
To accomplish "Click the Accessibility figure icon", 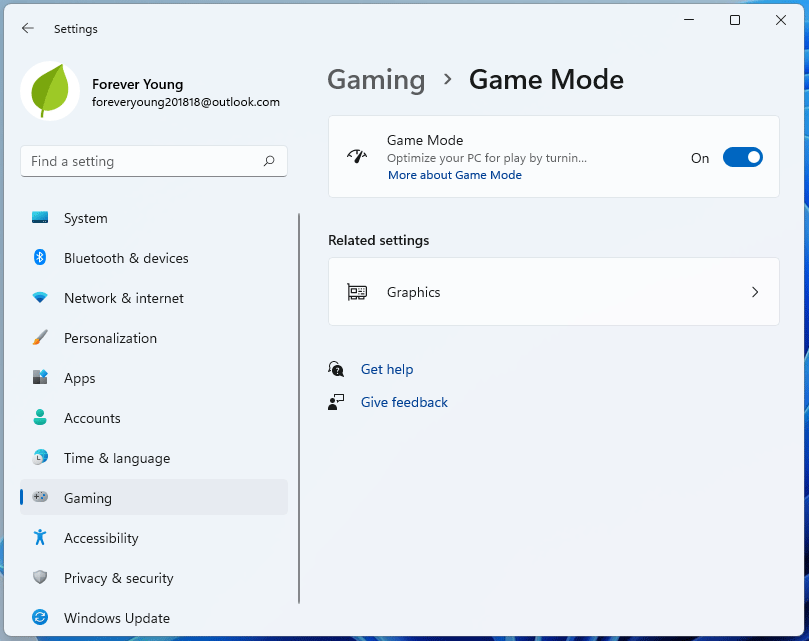I will pos(40,538).
